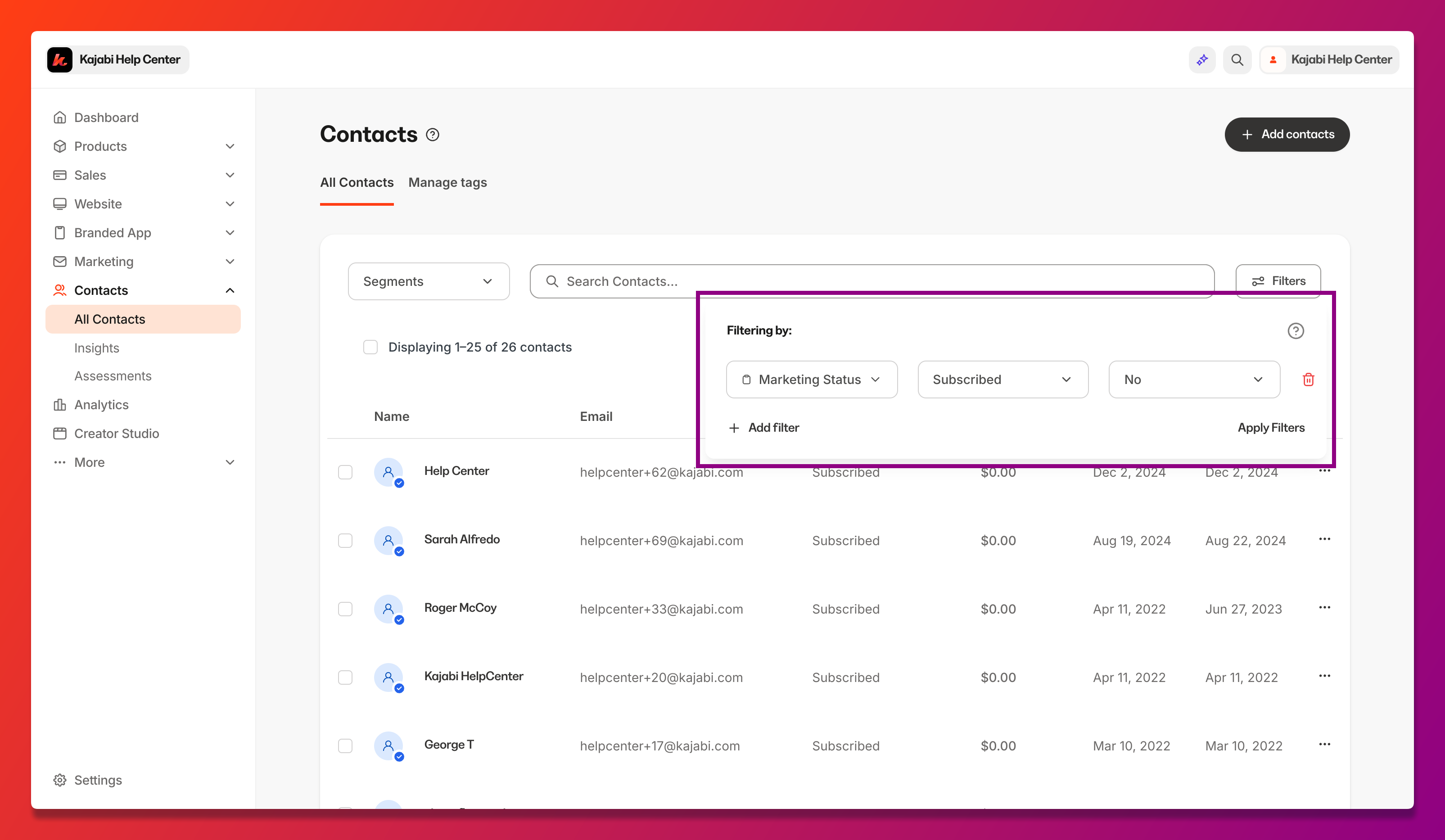Click the account avatar icon
This screenshot has width=1445, height=840.
pyautogui.click(x=1273, y=59)
